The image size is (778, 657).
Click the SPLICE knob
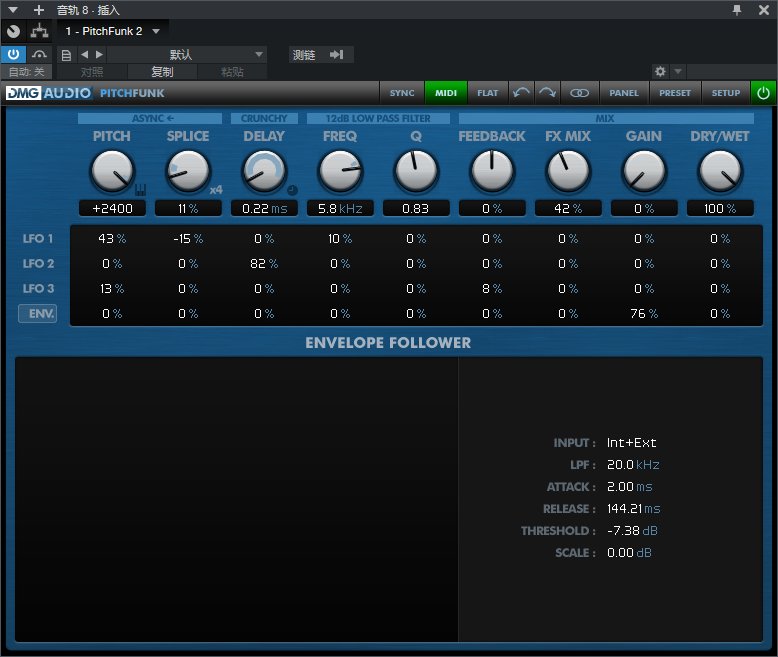(x=188, y=171)
